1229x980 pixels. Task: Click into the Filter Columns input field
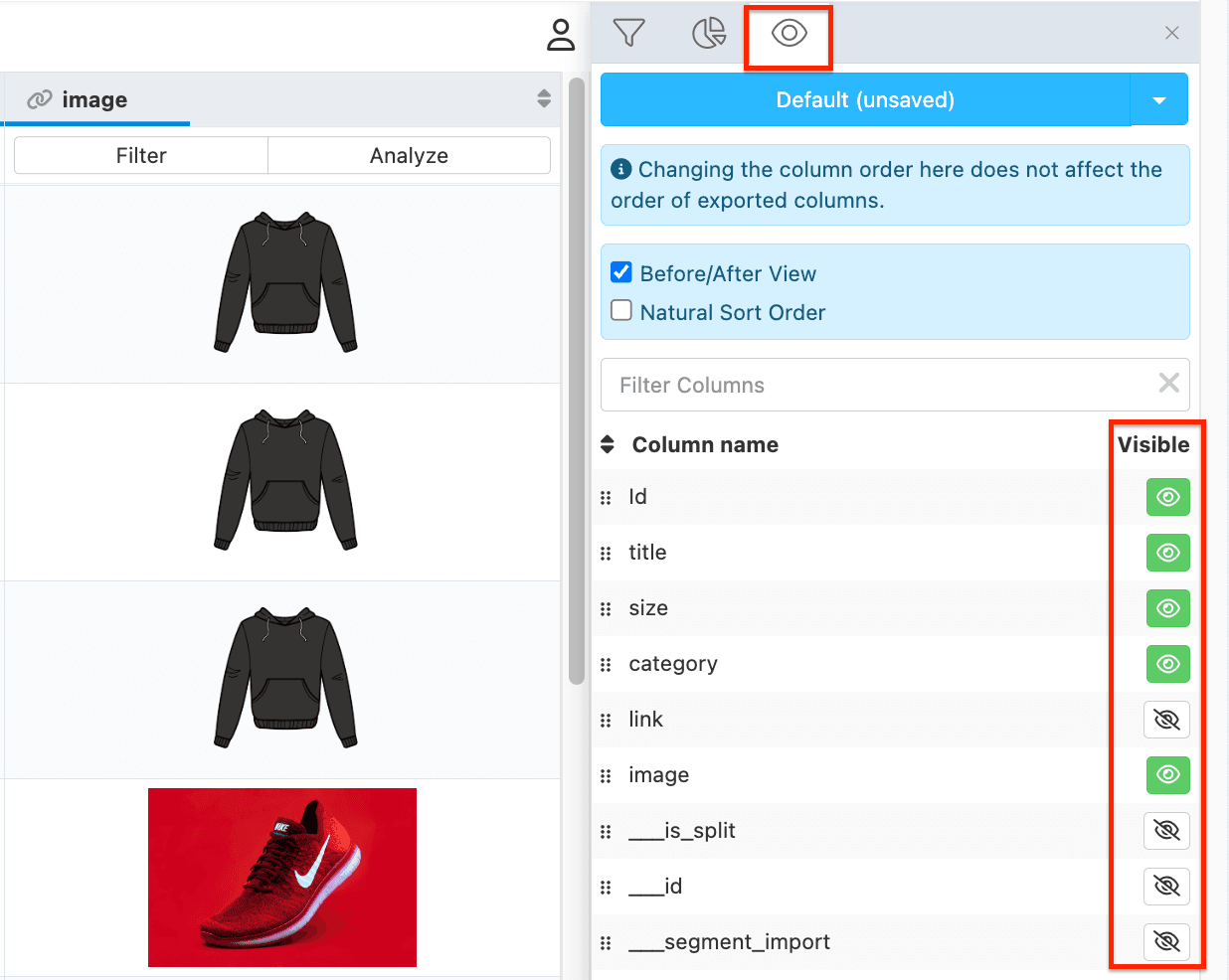coord(875,385)
